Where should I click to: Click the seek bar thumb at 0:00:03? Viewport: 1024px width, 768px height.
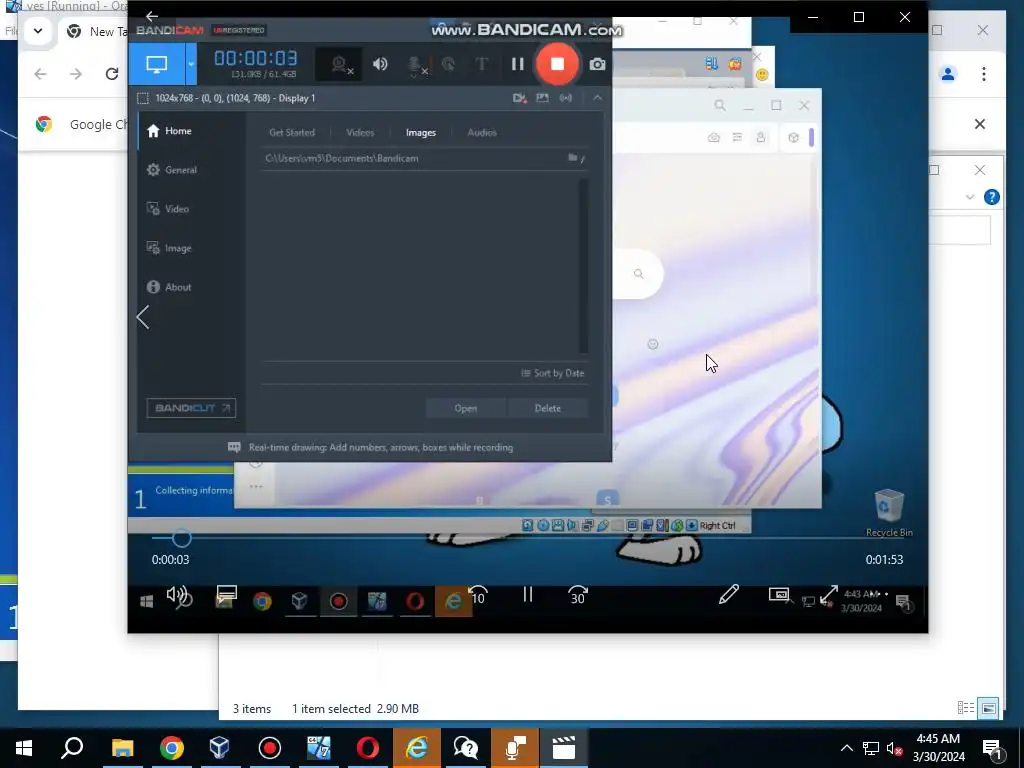[x=182, y=538]
